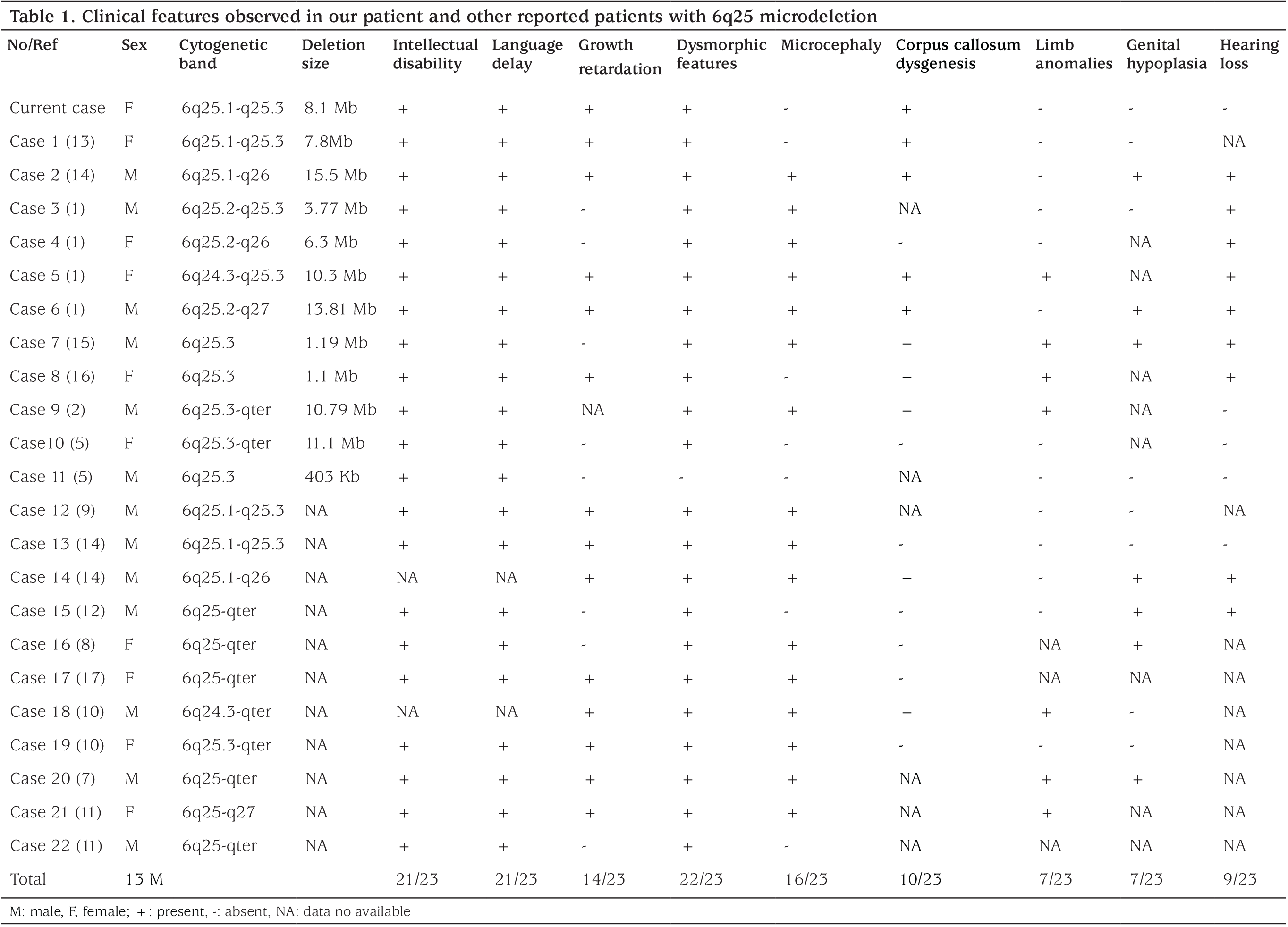
Task: Click the 'Limb anomalies' column header
Action: [x=1073, y=54]
